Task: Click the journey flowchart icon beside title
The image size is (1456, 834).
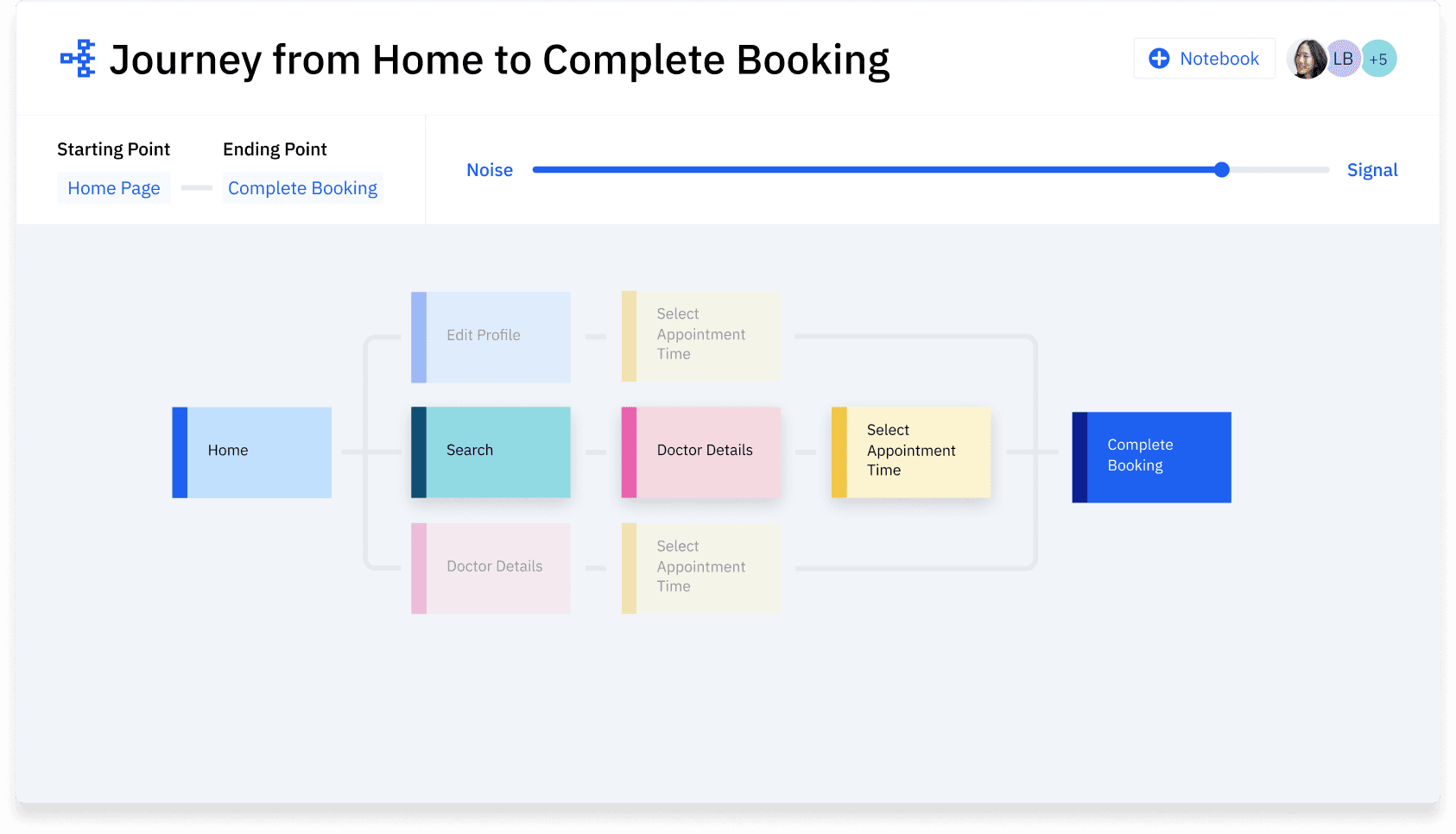Action: coord(78,59)
